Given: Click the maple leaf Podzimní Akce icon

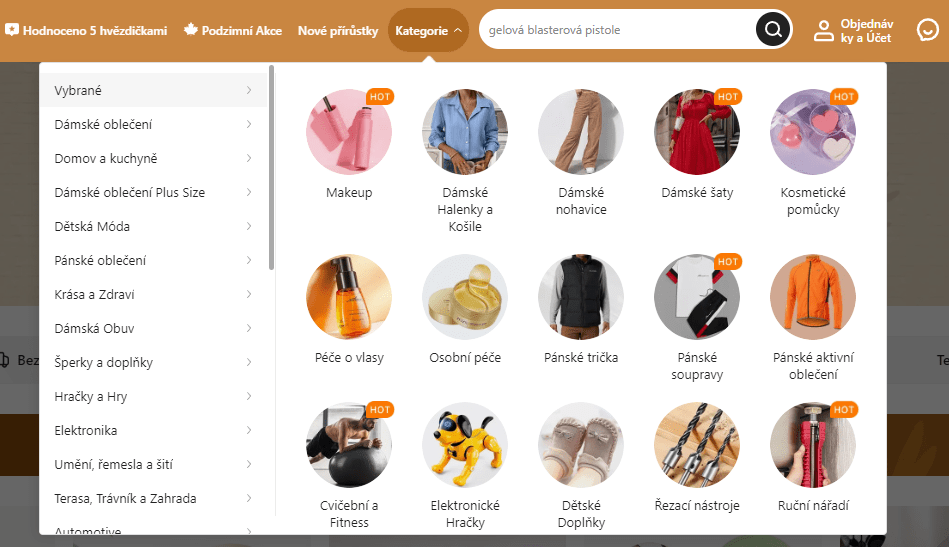Looking at the screenshot, I should coord(191,30).
